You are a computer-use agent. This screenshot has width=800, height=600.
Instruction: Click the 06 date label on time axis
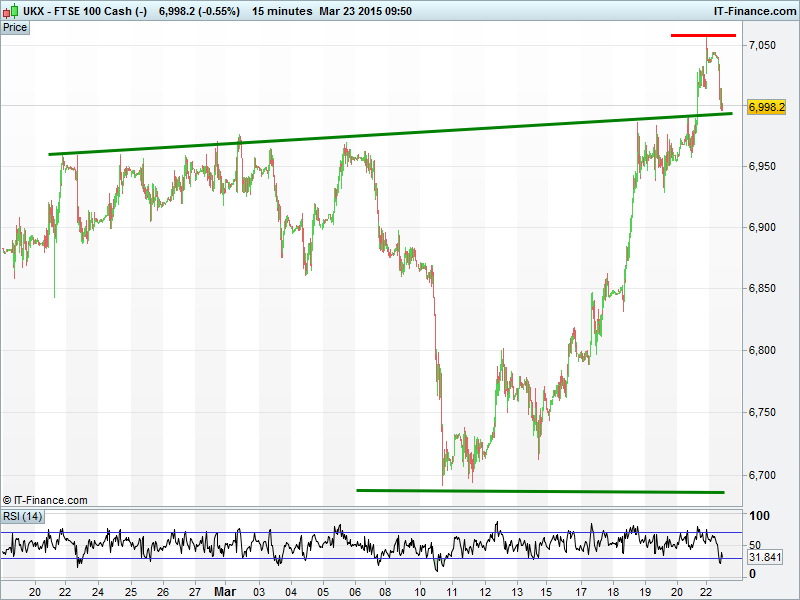(x=355, y=592)
